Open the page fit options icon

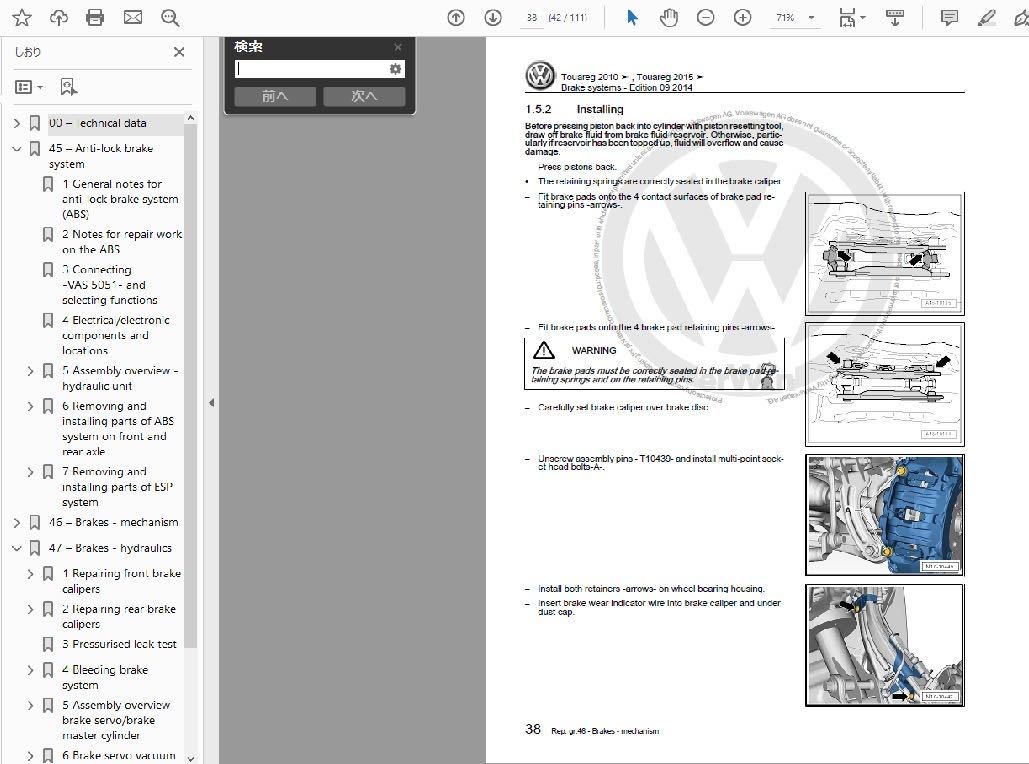pos(851,18)
